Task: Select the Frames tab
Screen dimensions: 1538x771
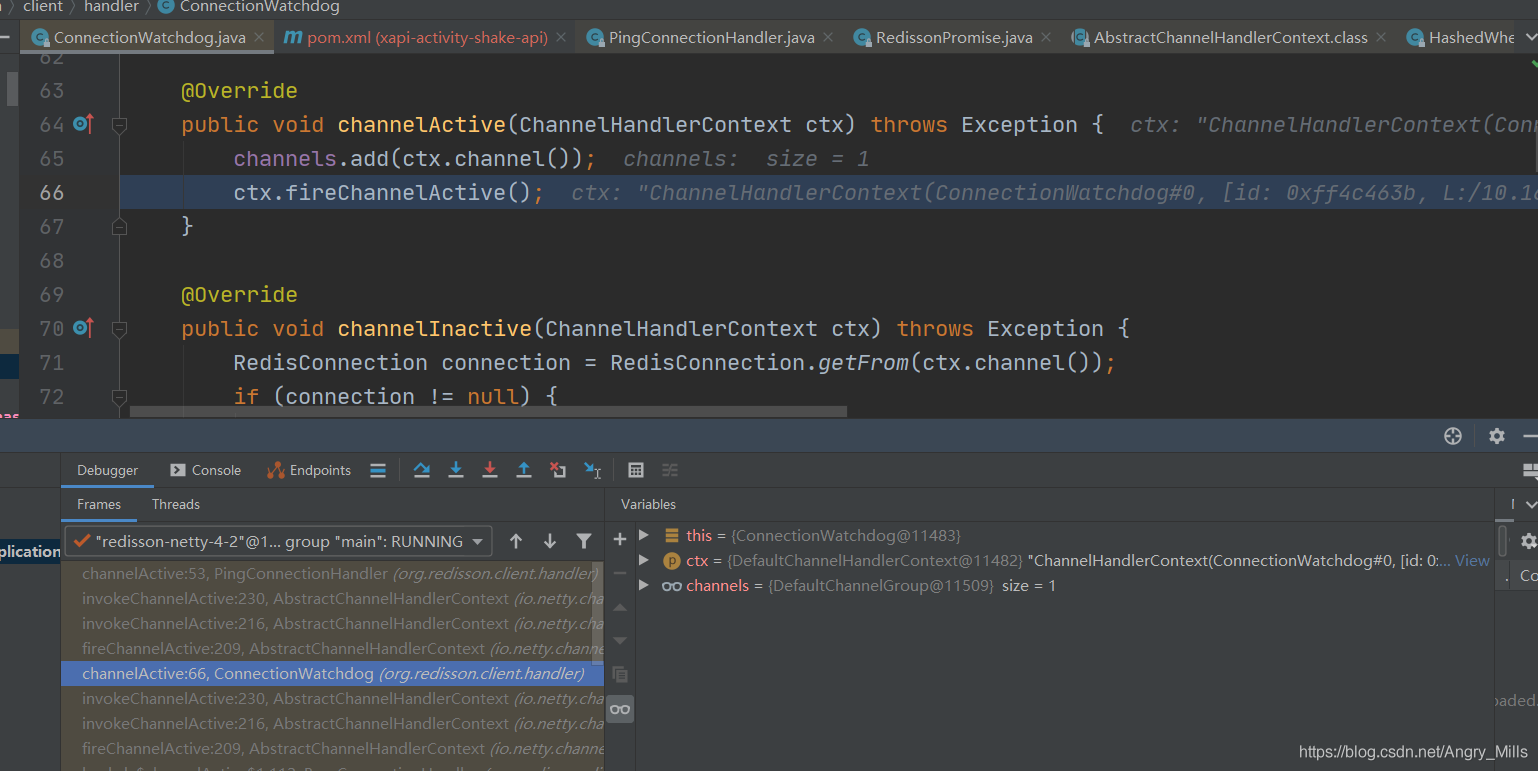Action: 99,504
